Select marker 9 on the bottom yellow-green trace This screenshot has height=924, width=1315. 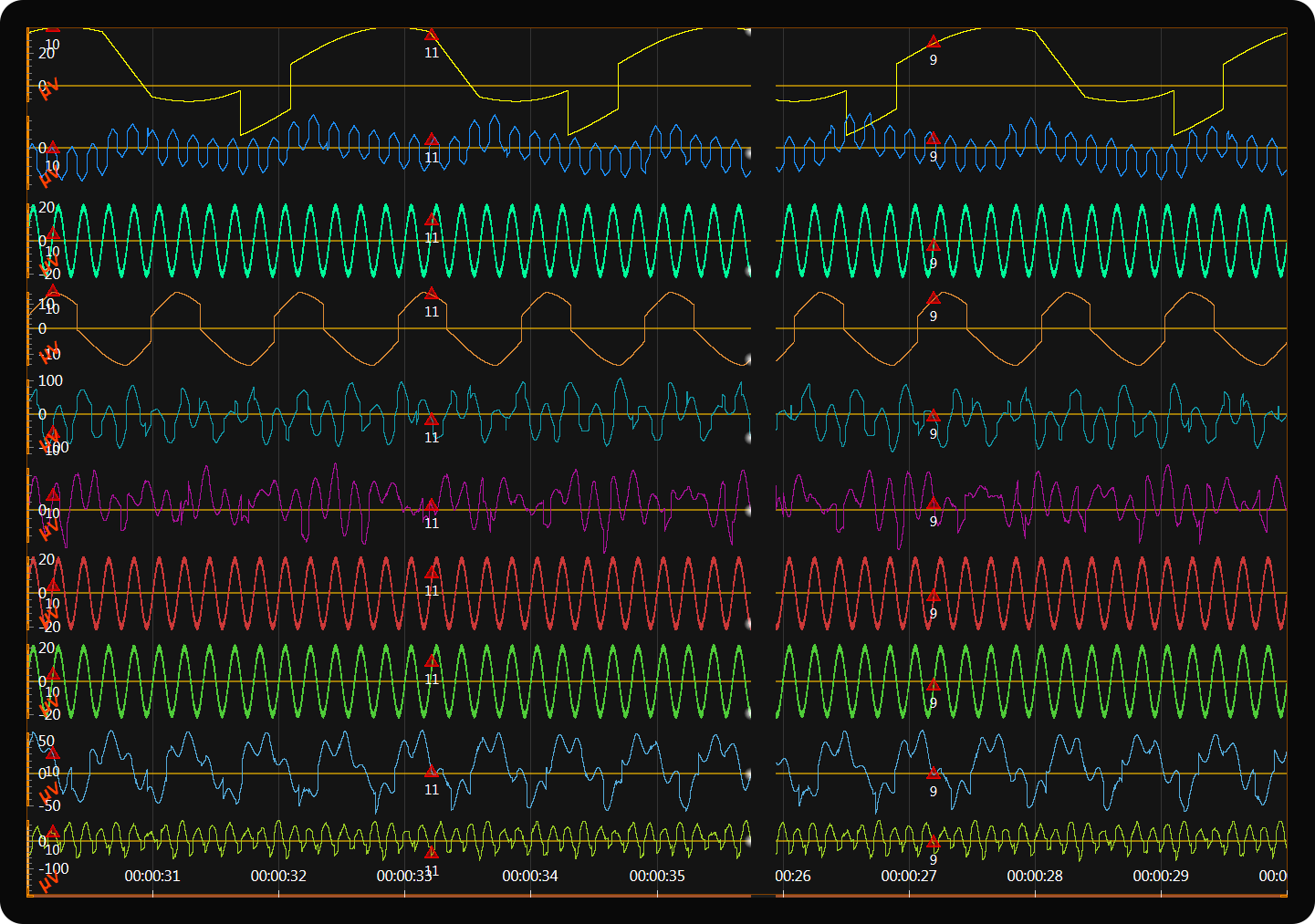pyautogui.click(x=934, y=843)
